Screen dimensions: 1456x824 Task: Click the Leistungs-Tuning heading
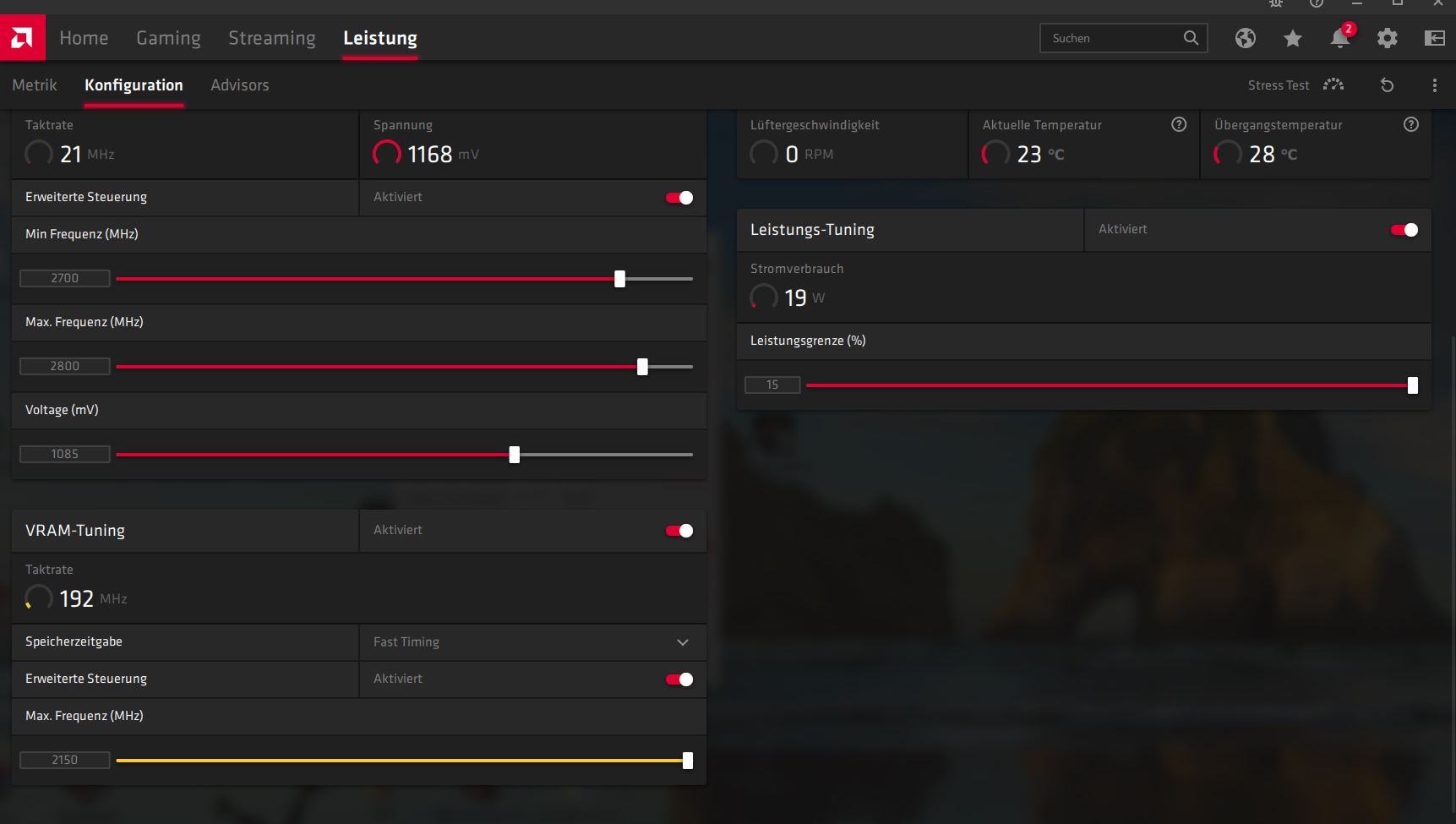pyautogui.click(x=812, y=230)
